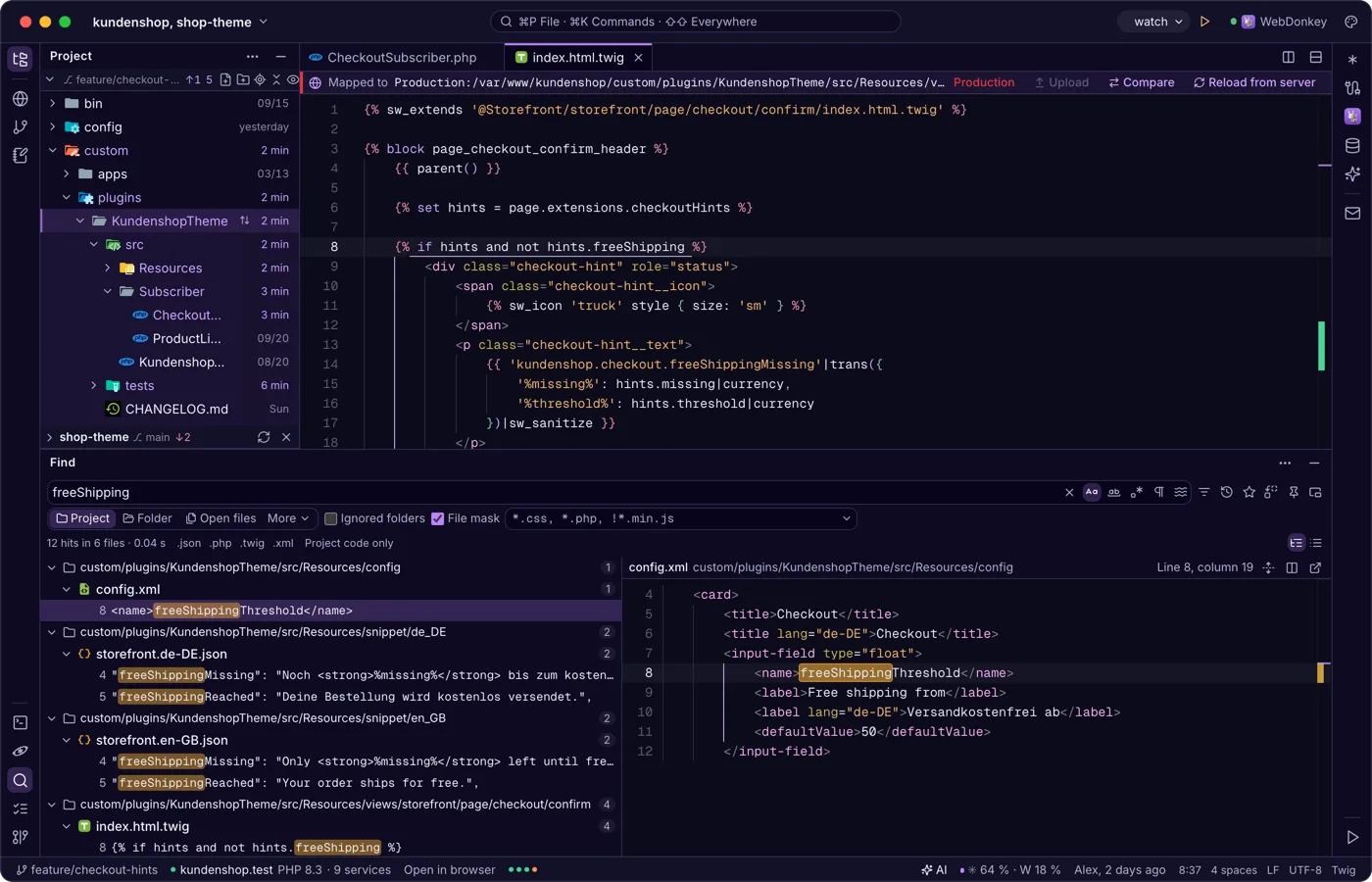1372x882 pixels.
Task: Open the file mask combo box
Action: 681,518
